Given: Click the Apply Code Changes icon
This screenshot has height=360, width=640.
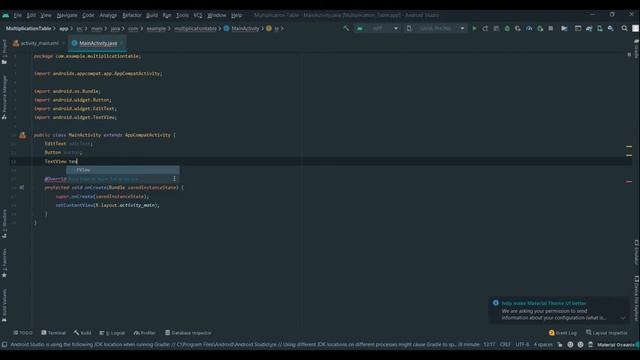Looking at the screenshot, I should 496,29.
